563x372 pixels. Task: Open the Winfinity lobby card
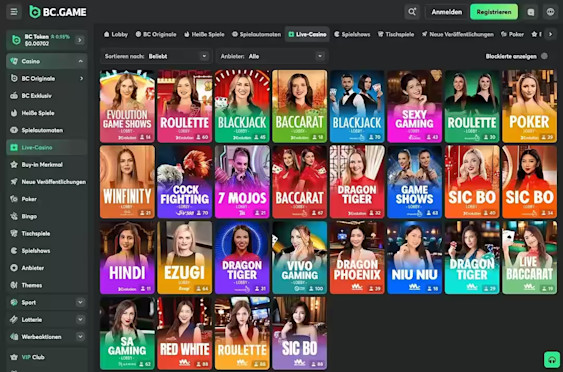click(127, 182)
